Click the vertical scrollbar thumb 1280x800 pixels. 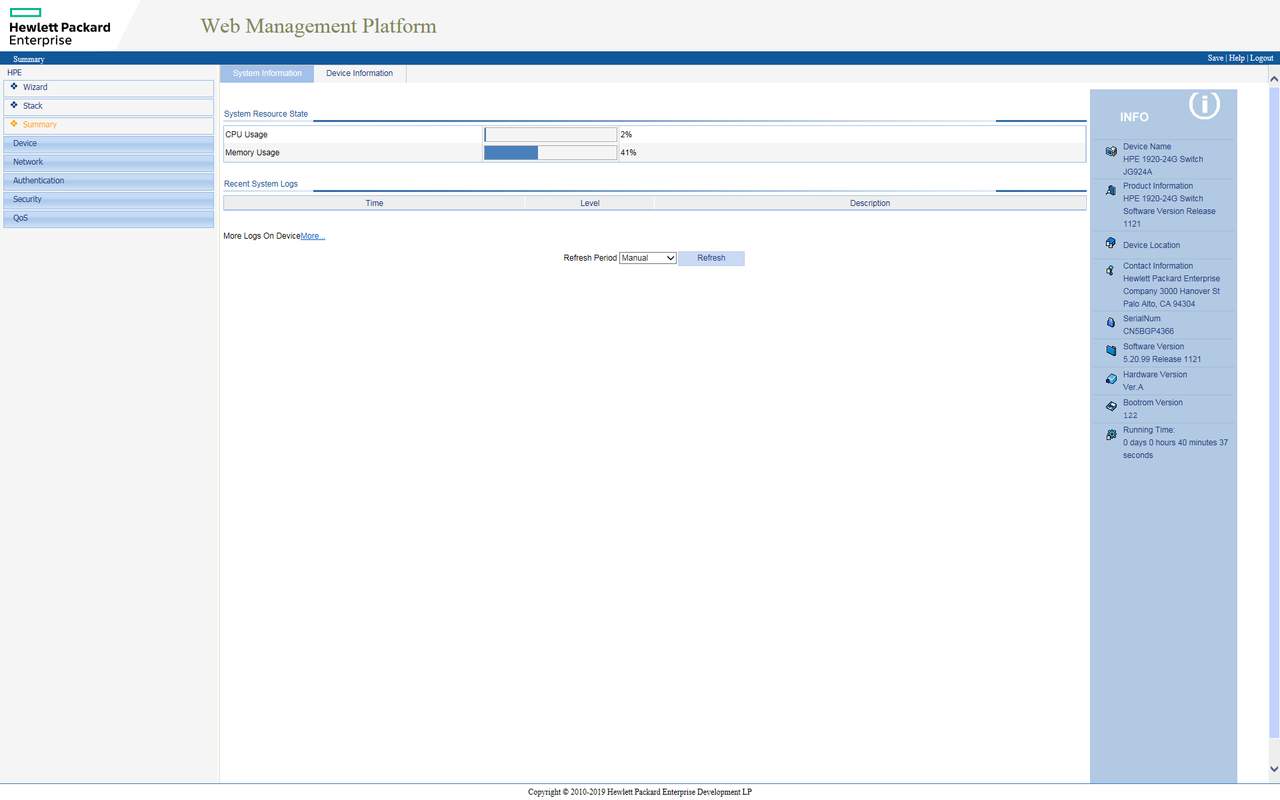tap(1274, 412)
